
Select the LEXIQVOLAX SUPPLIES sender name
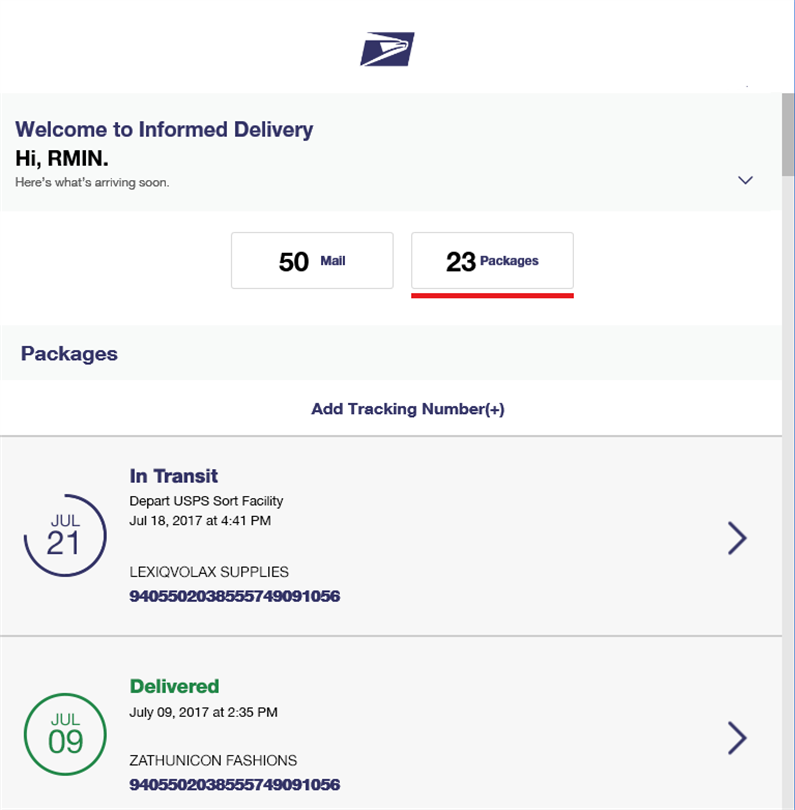pos(209,572)
